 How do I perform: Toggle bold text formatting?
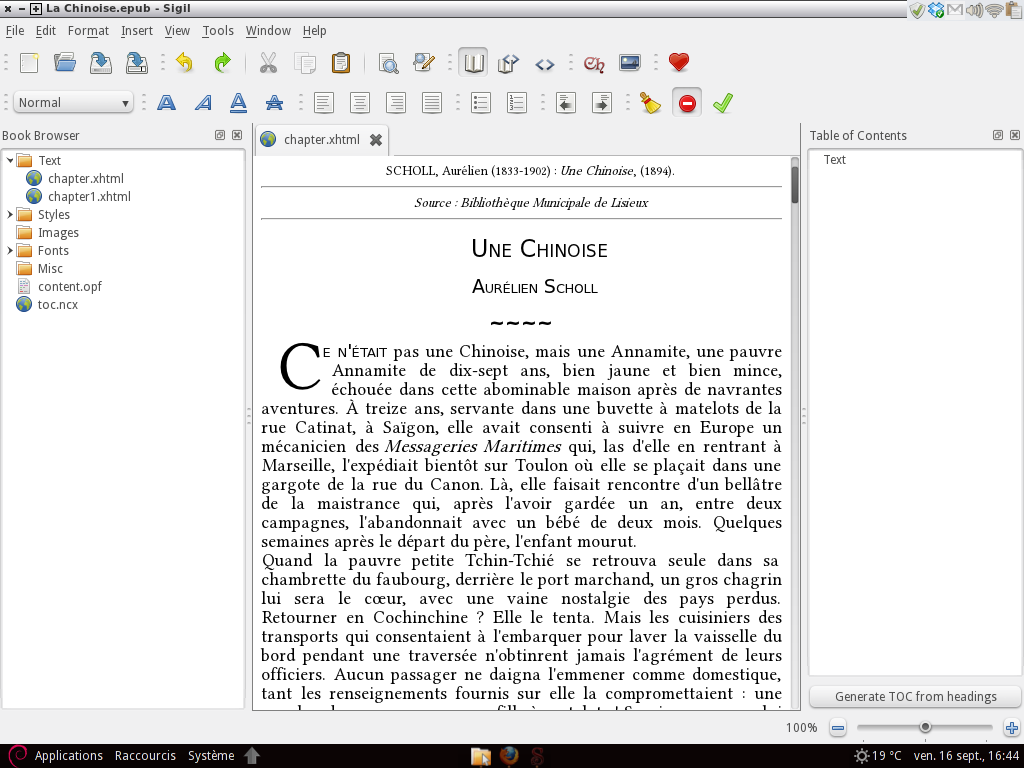coord(166,103)
